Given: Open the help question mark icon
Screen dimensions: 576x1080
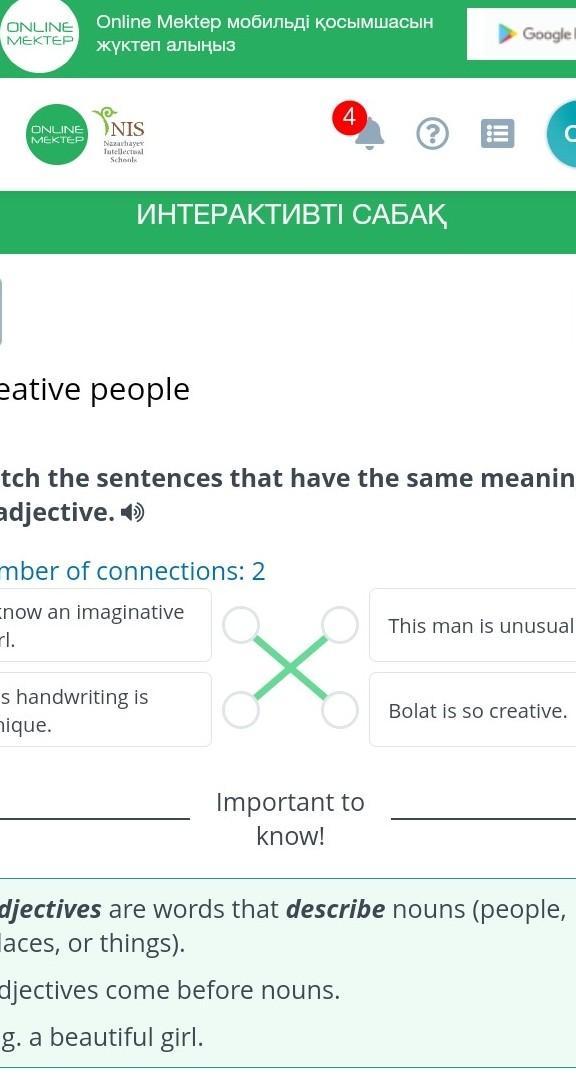Looking at the screenshot, I should (x=433, y=133).
